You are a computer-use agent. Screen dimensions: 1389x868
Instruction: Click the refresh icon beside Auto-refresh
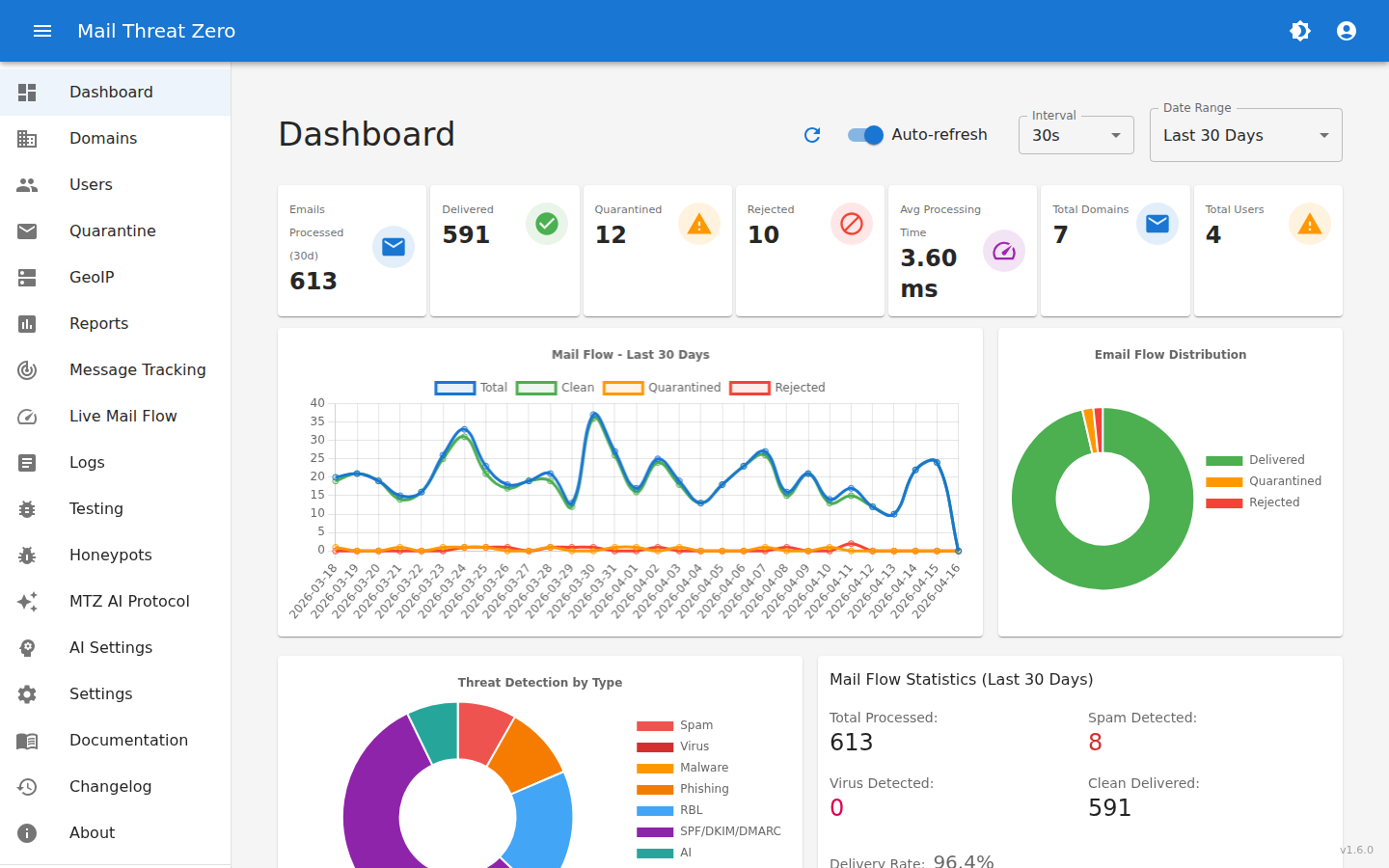click(x=811, y=135)
